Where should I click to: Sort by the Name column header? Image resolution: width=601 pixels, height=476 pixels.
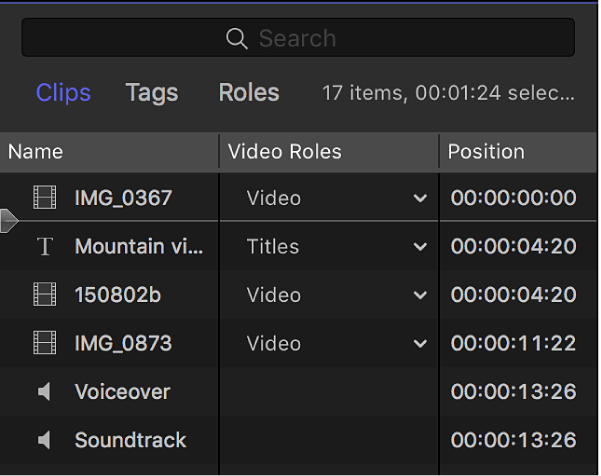[36, 152]
